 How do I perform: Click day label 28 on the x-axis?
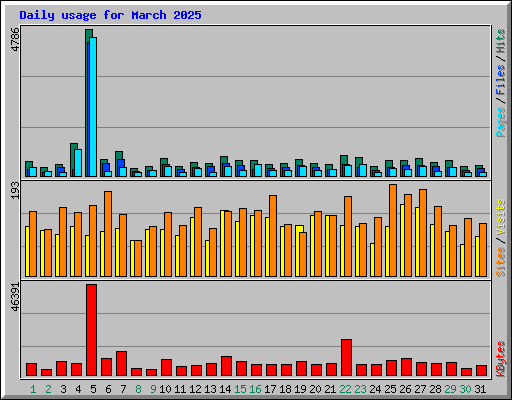(x=435, y=389)
